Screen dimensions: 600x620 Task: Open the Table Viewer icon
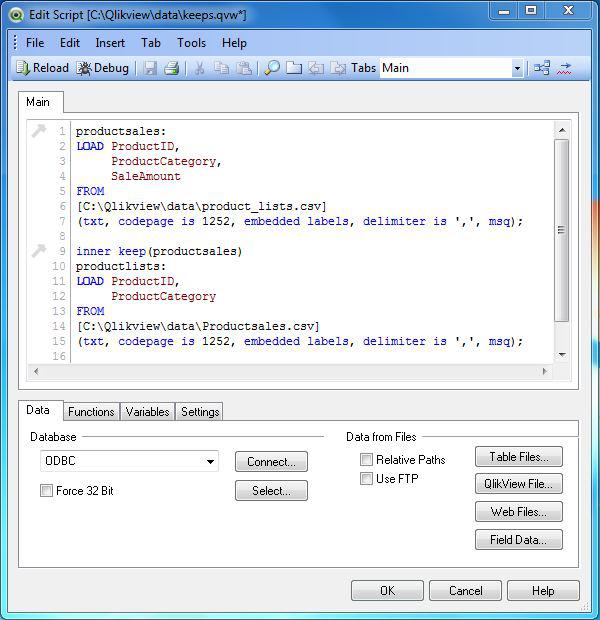541,68
